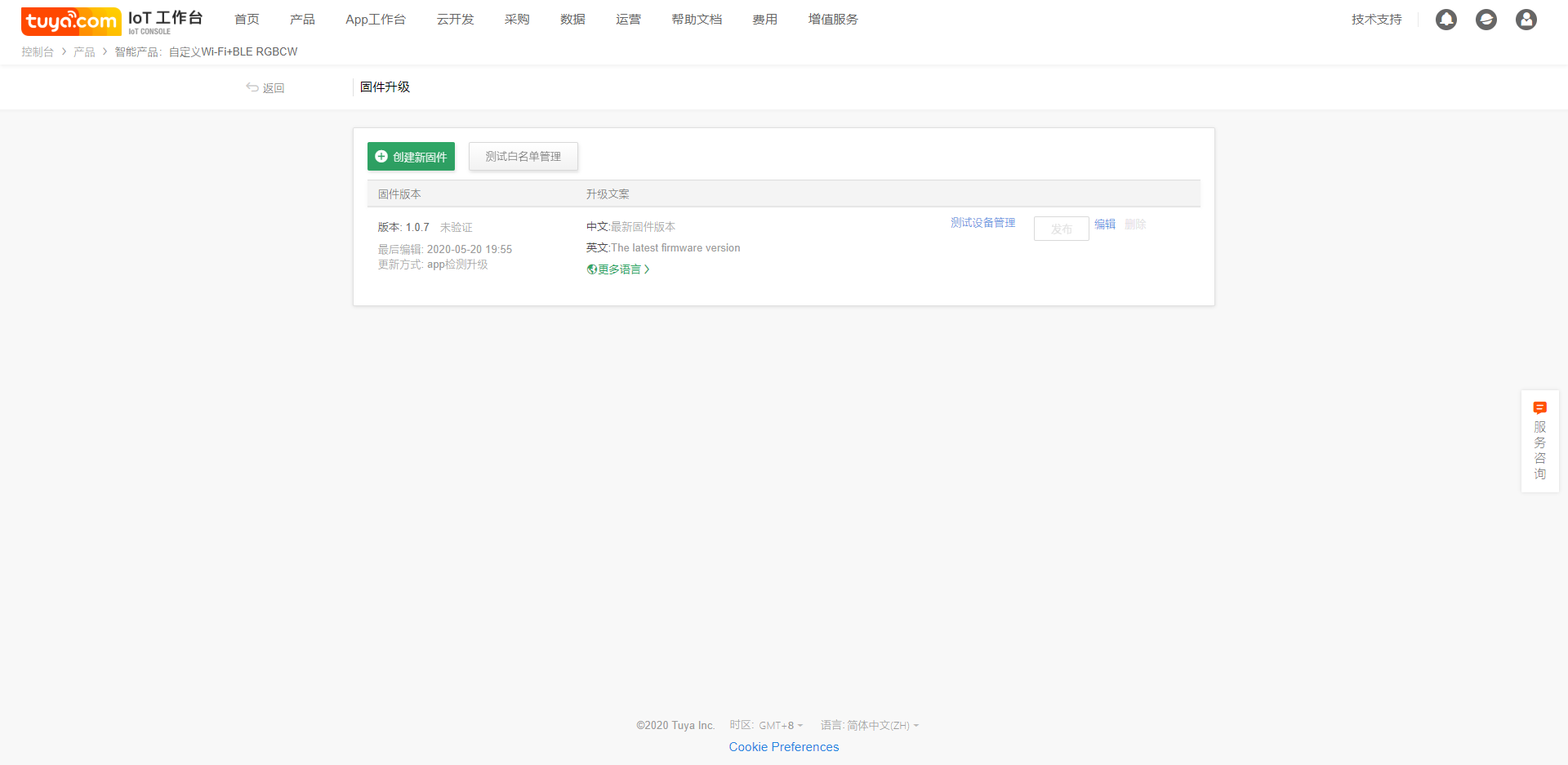This screenshot has height=765, width=1568.
Task: Open the 产品 menu in navigation
Action: coord(302,20)
